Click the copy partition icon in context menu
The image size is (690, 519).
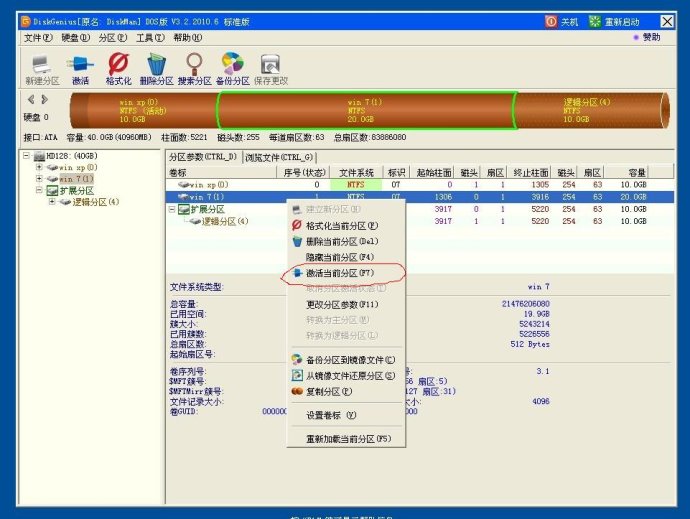click(x=297, y=391)
